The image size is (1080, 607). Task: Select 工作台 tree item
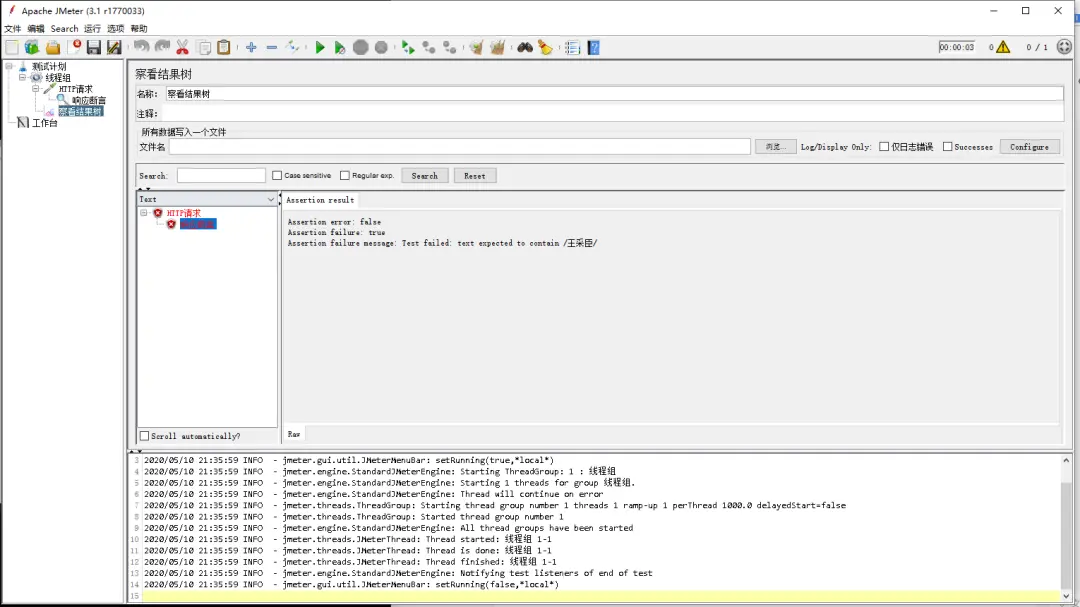(45, 123)
